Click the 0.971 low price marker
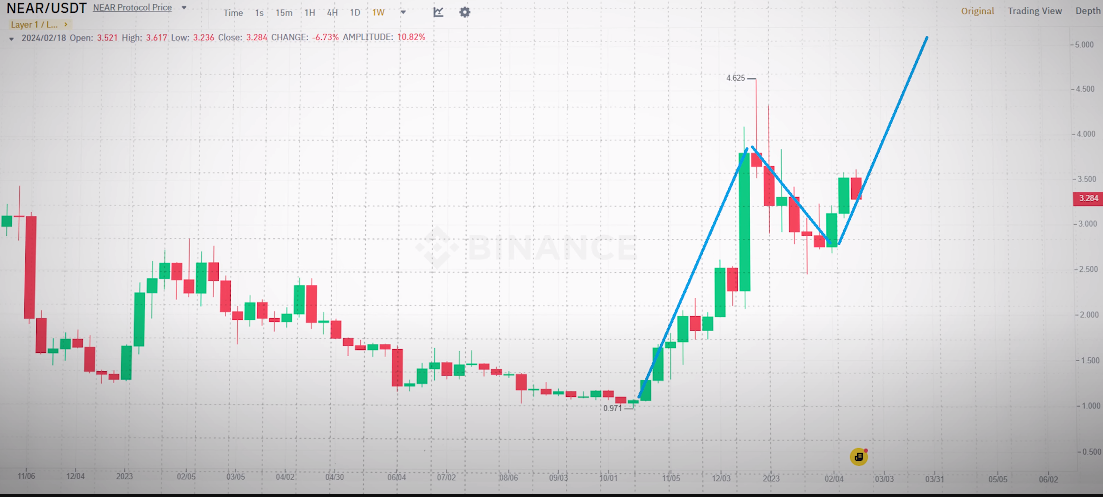 tap(613, 408)
